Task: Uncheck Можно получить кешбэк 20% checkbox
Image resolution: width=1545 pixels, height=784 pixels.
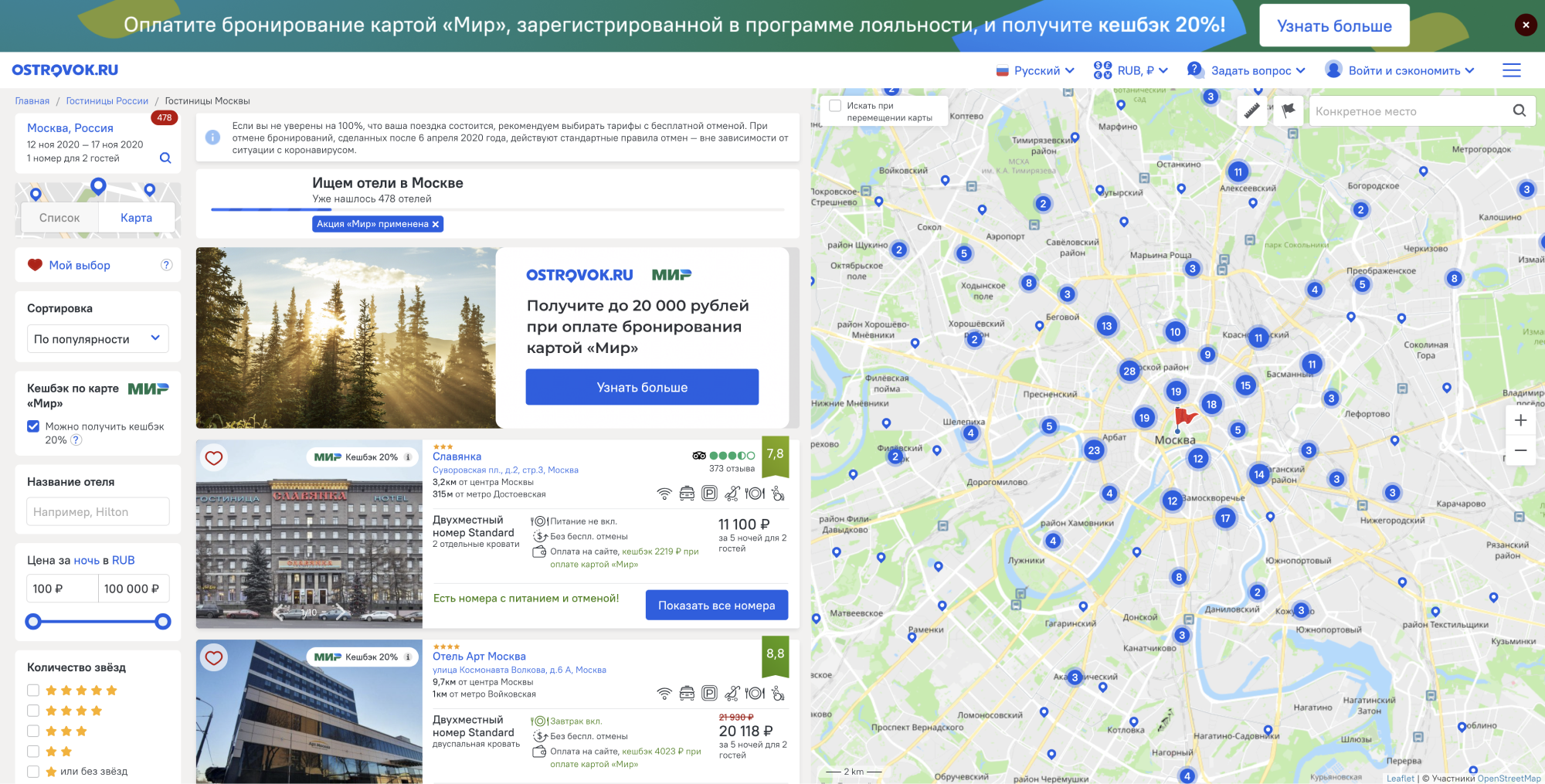Action: [33, 426]
